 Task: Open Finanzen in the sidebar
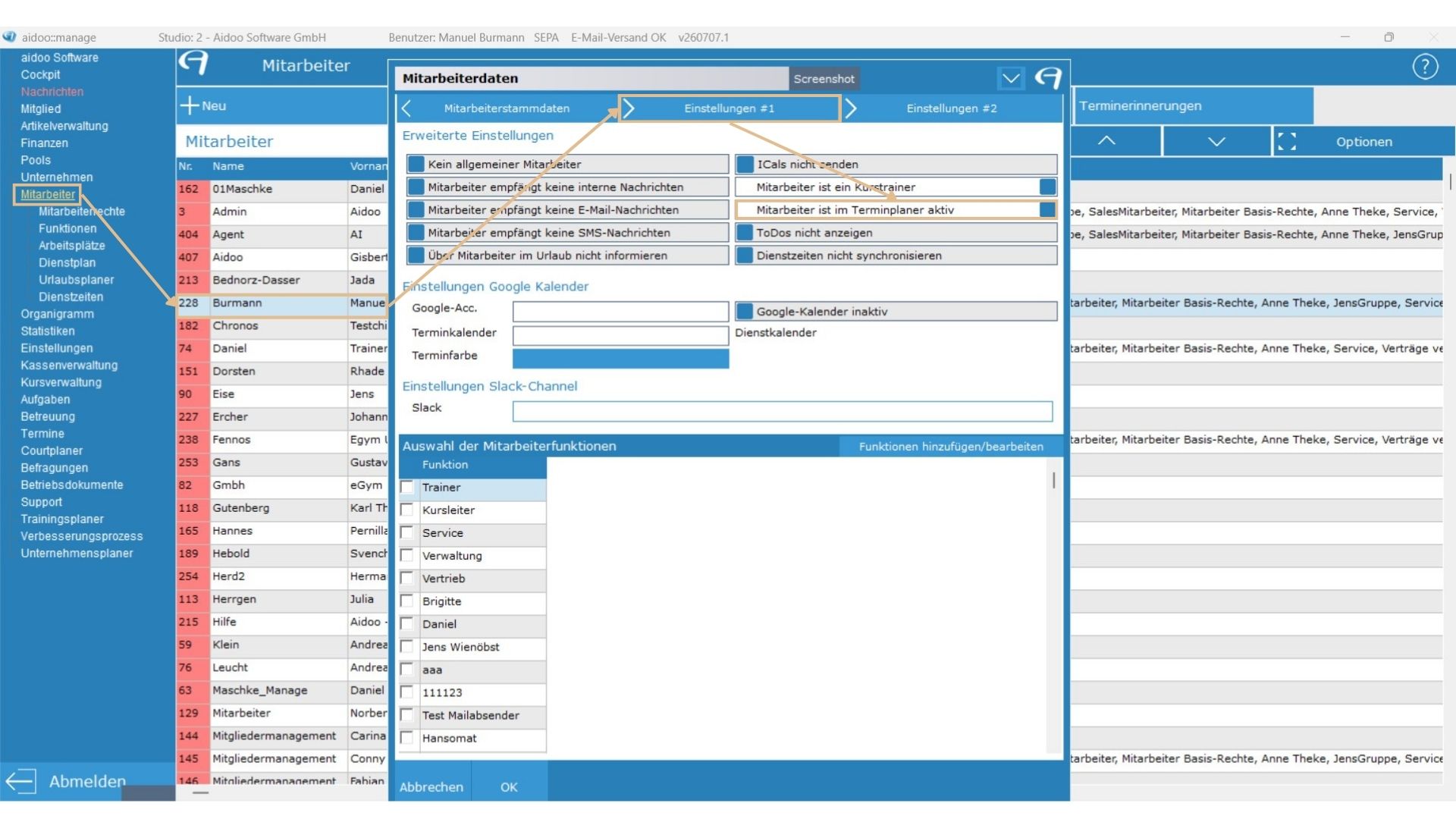pos(44,143)
